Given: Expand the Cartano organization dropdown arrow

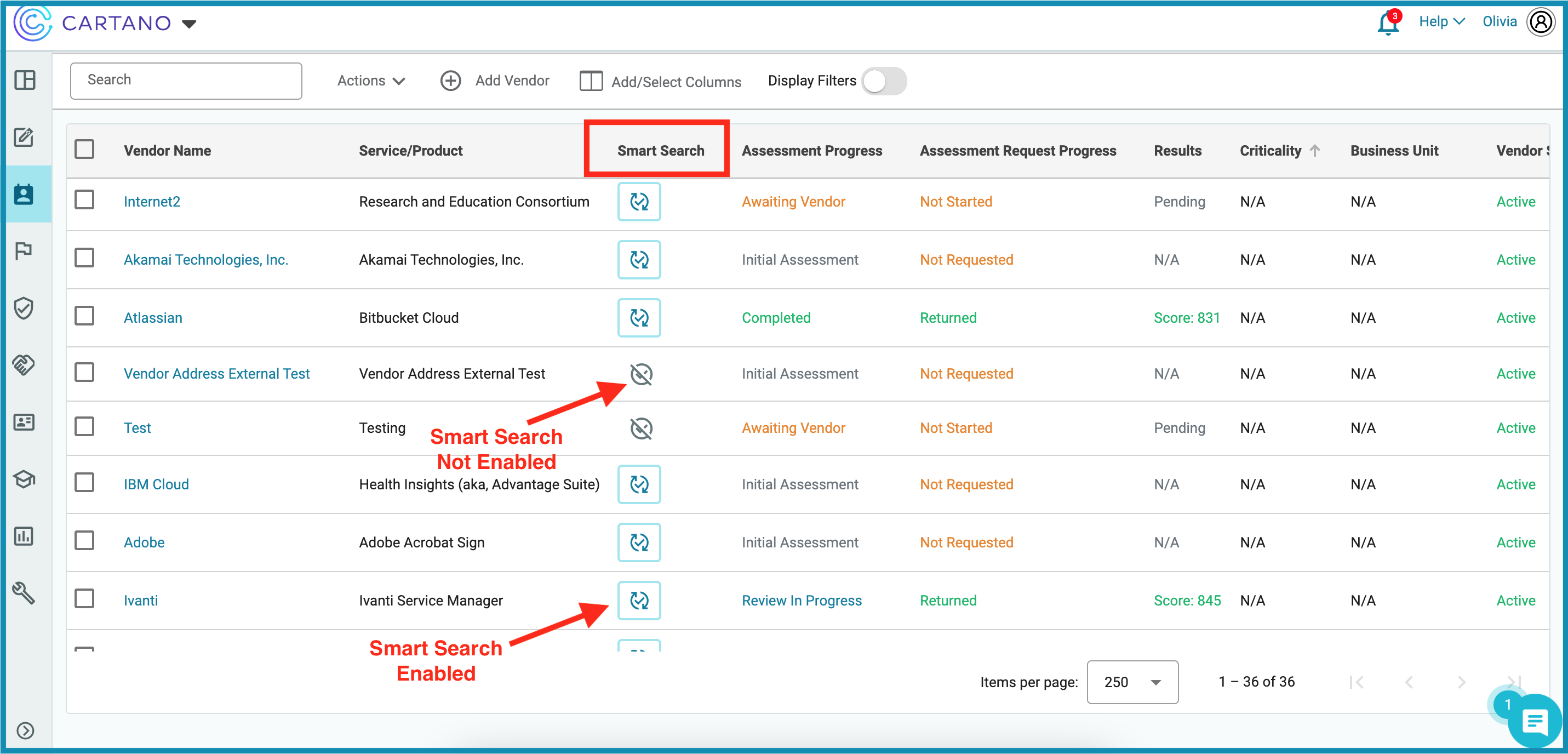Looking at the screenshot, I should pyautogui.click(x=190, y=24).
